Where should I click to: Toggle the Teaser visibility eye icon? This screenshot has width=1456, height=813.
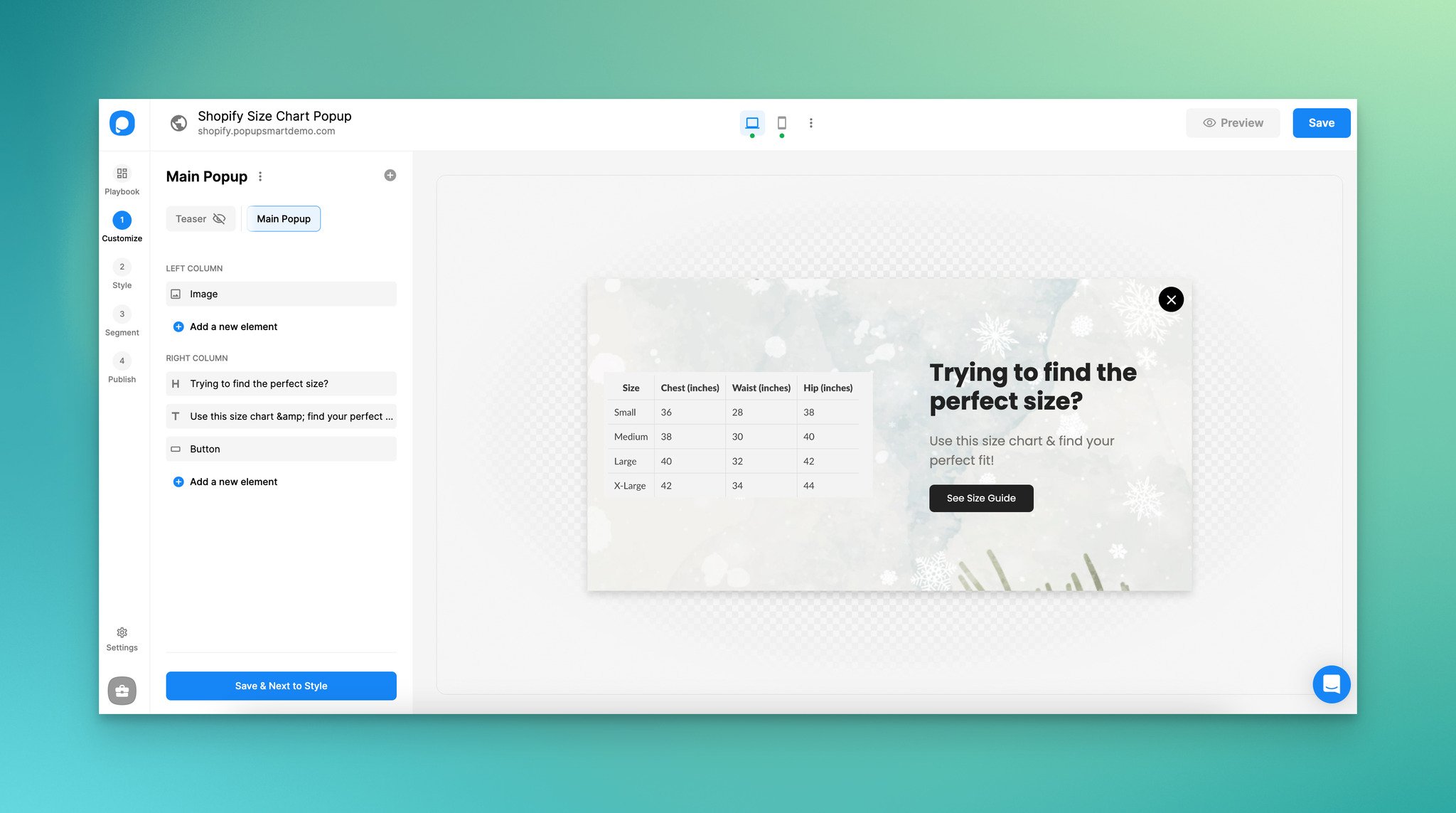(x=220, y=218)
